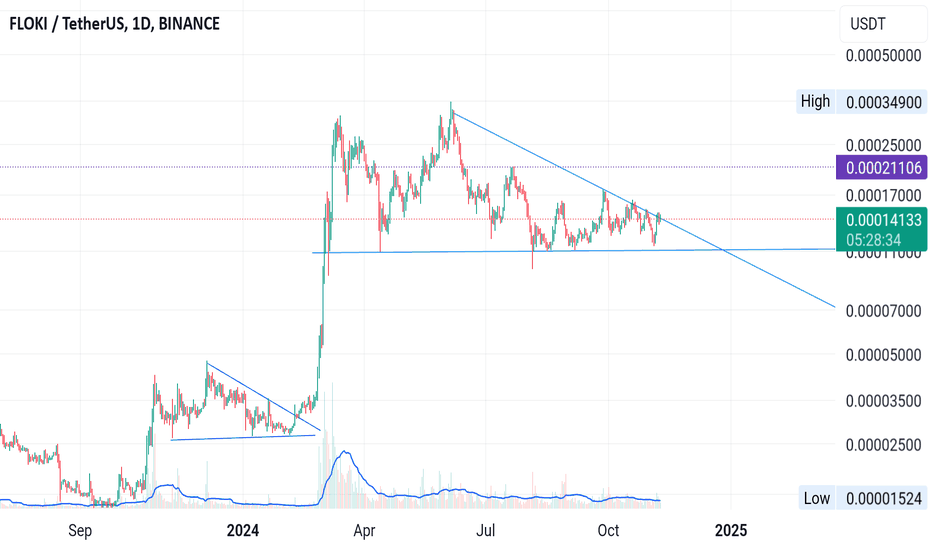This screenshot has width=932, height=550.
Task: Click the Oct label on time axis
Action: (x=608, y=530)
